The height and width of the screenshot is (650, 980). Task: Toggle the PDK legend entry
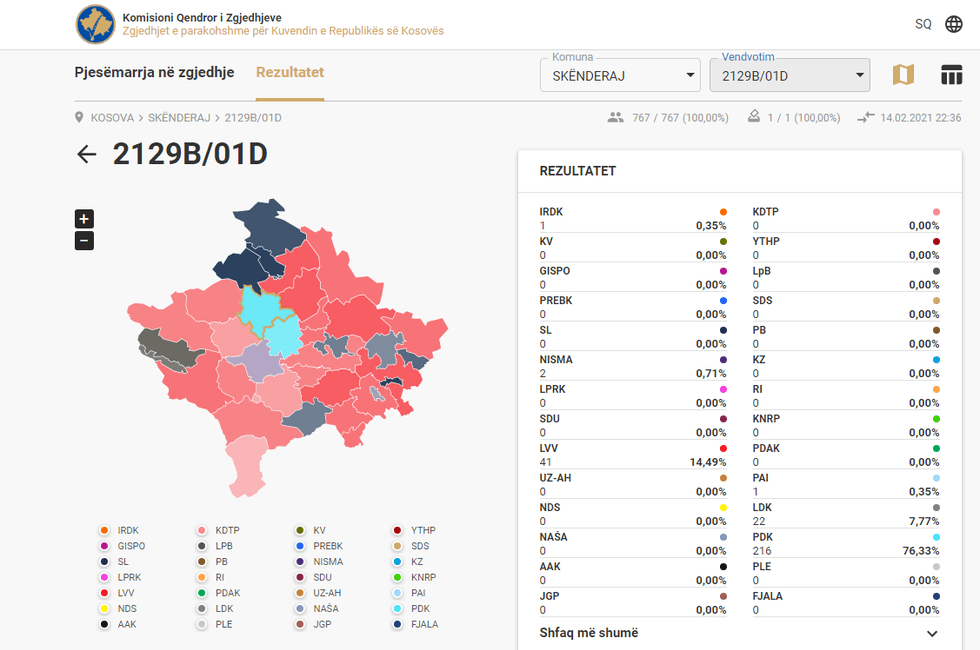click(412, 608)
